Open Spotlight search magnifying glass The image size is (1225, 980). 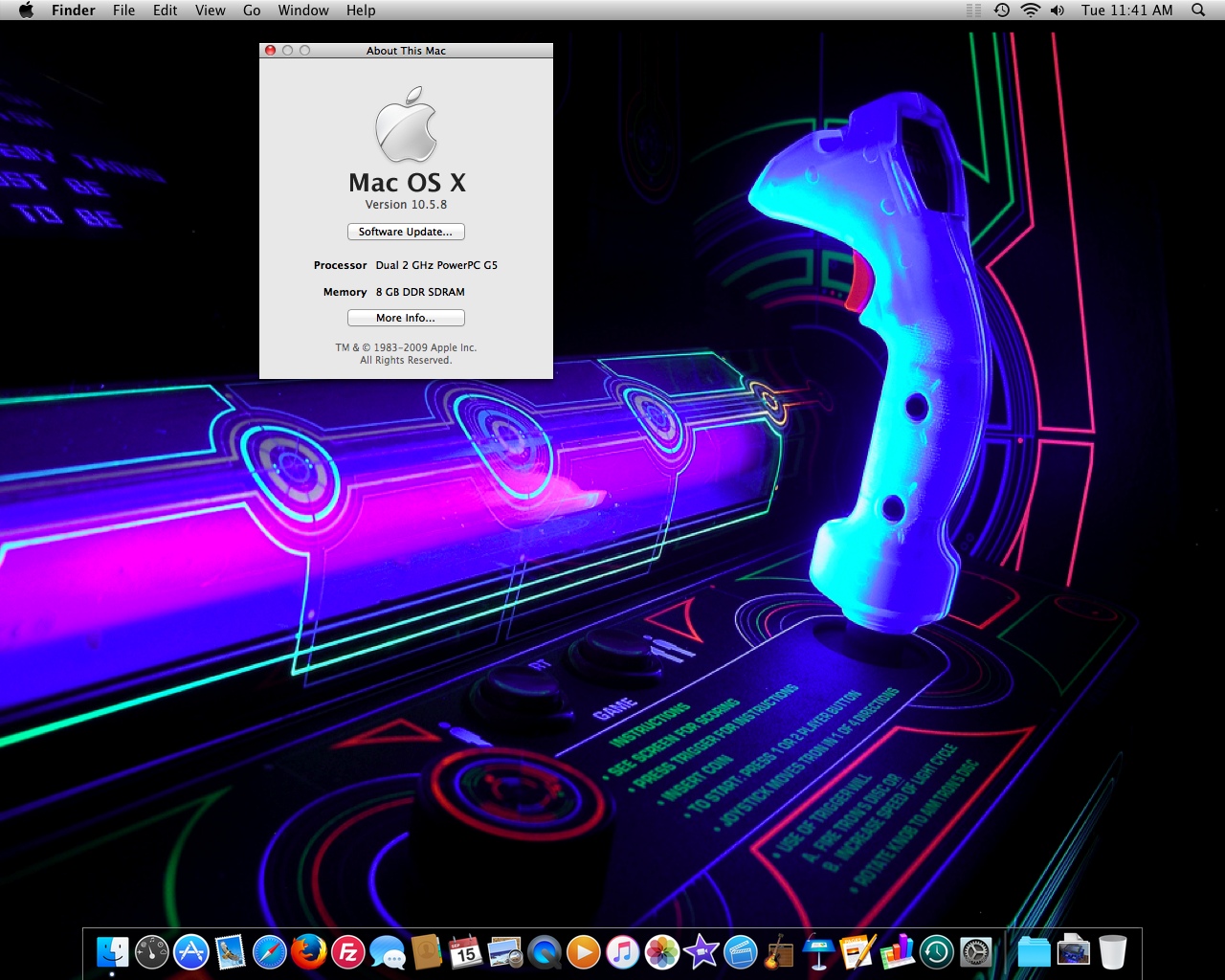pos(1198,11)
